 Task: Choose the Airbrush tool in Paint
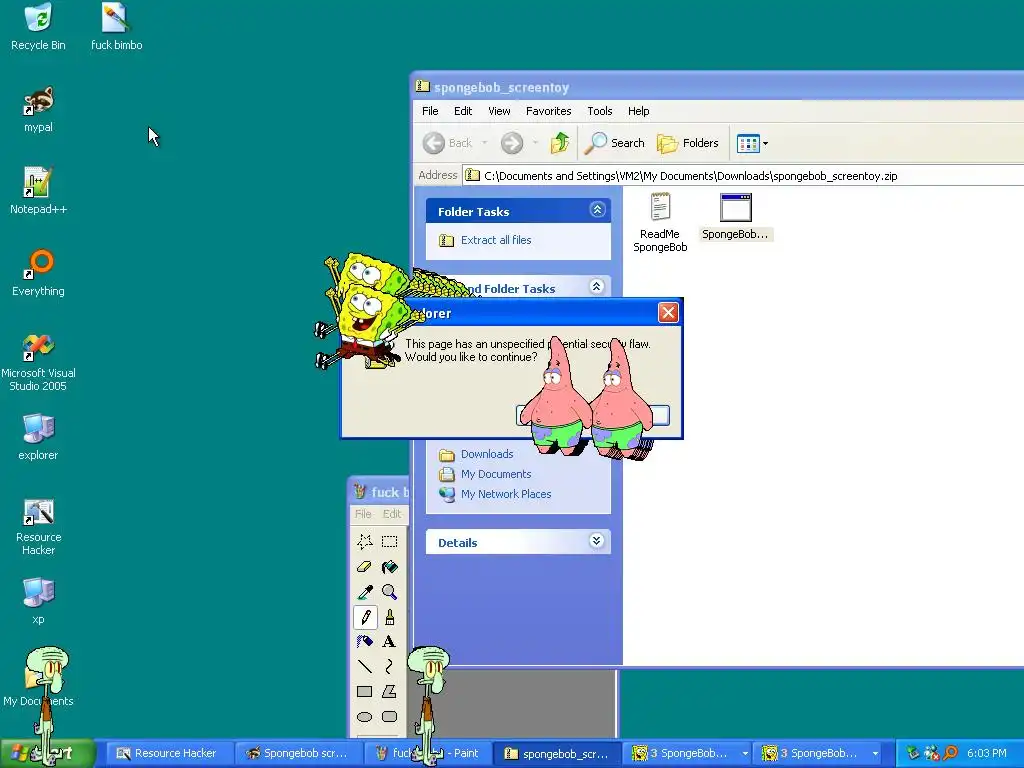(x=365, y=641)
